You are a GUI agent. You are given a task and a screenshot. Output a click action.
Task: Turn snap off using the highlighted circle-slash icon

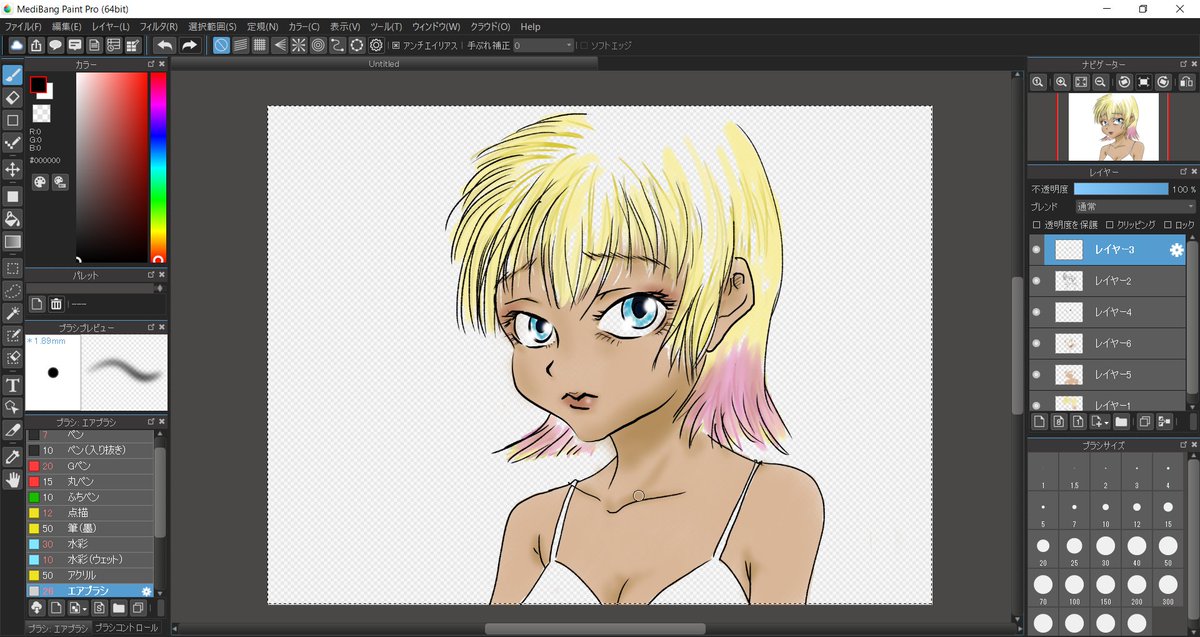click(x=221, y=45)
